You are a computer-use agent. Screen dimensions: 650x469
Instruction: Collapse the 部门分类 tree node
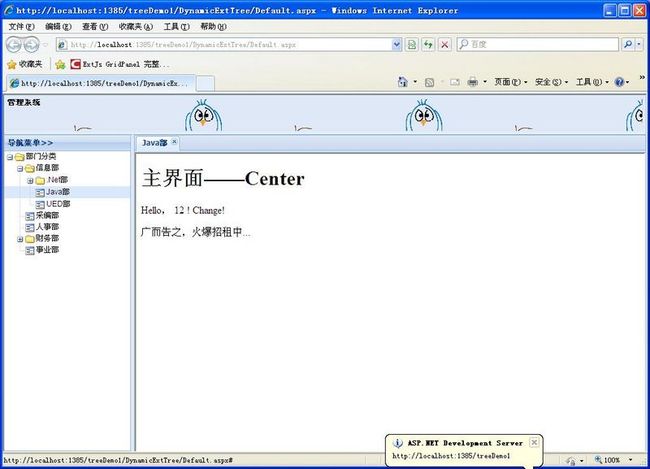click(x=10, y=157)
